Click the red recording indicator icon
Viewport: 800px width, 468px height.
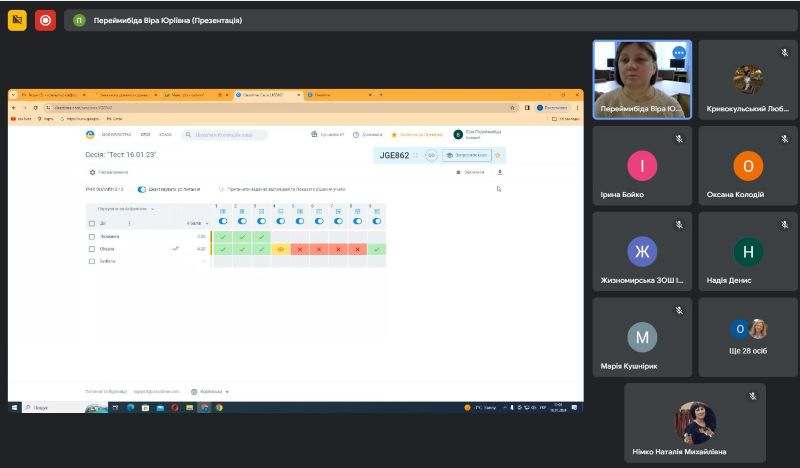click(45, 20)
